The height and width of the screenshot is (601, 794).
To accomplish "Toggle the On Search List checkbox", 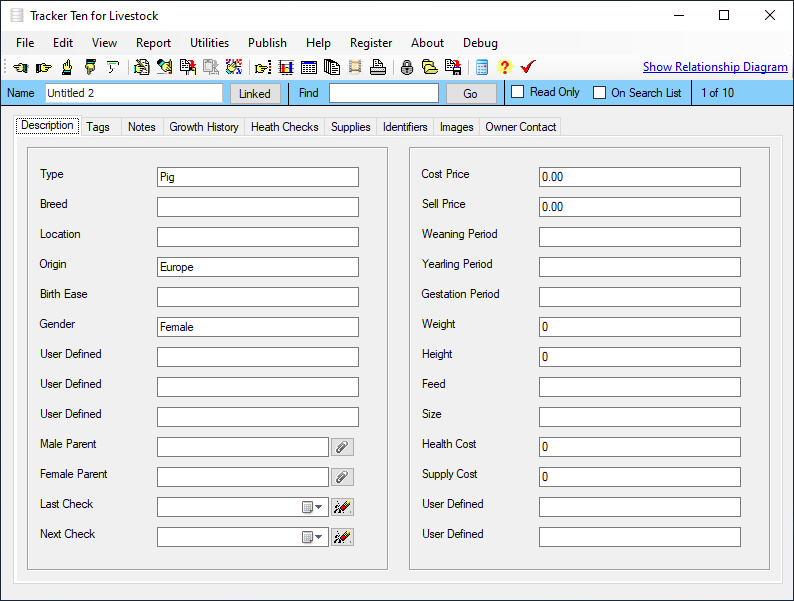I will [599, 93].
